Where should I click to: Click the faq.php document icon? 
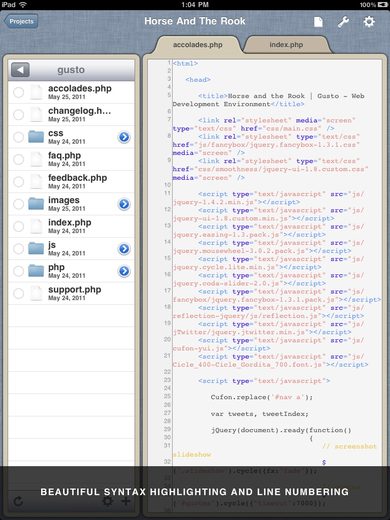36,159
